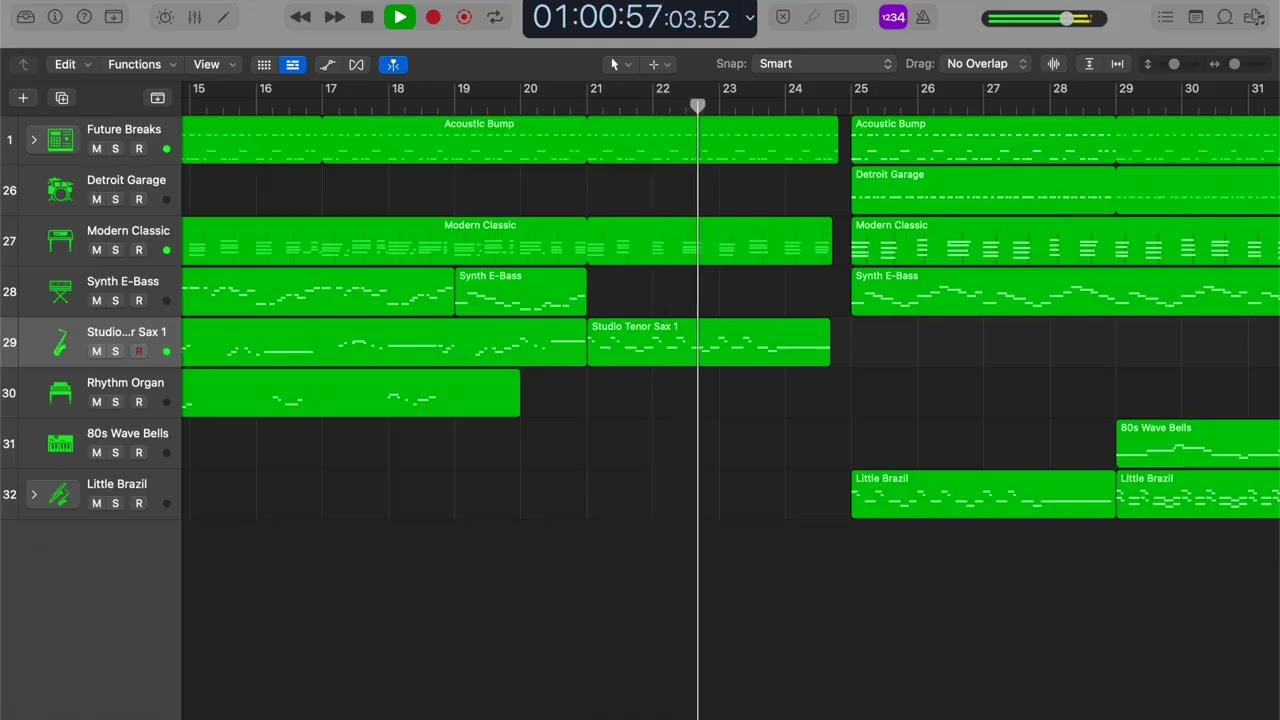
Task: Toggle the count-in 1234 button
Action: click(x=893, y=17)
